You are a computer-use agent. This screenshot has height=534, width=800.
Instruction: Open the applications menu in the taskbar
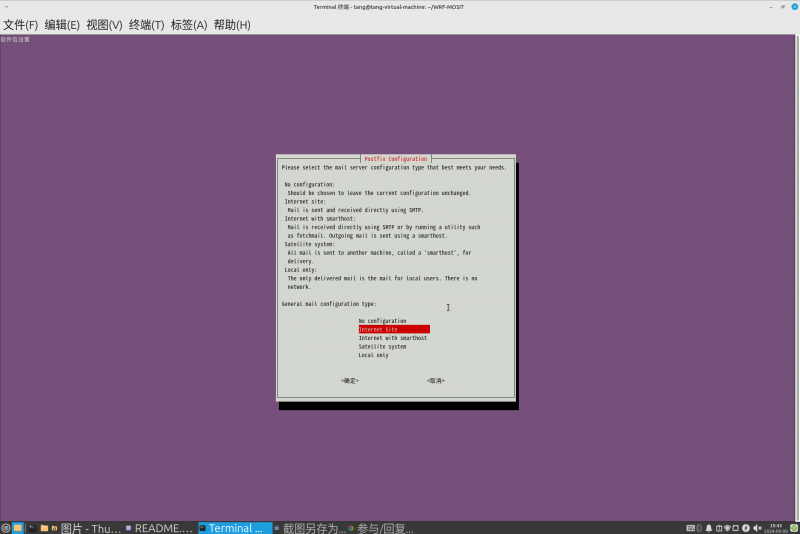click(5, 527)
